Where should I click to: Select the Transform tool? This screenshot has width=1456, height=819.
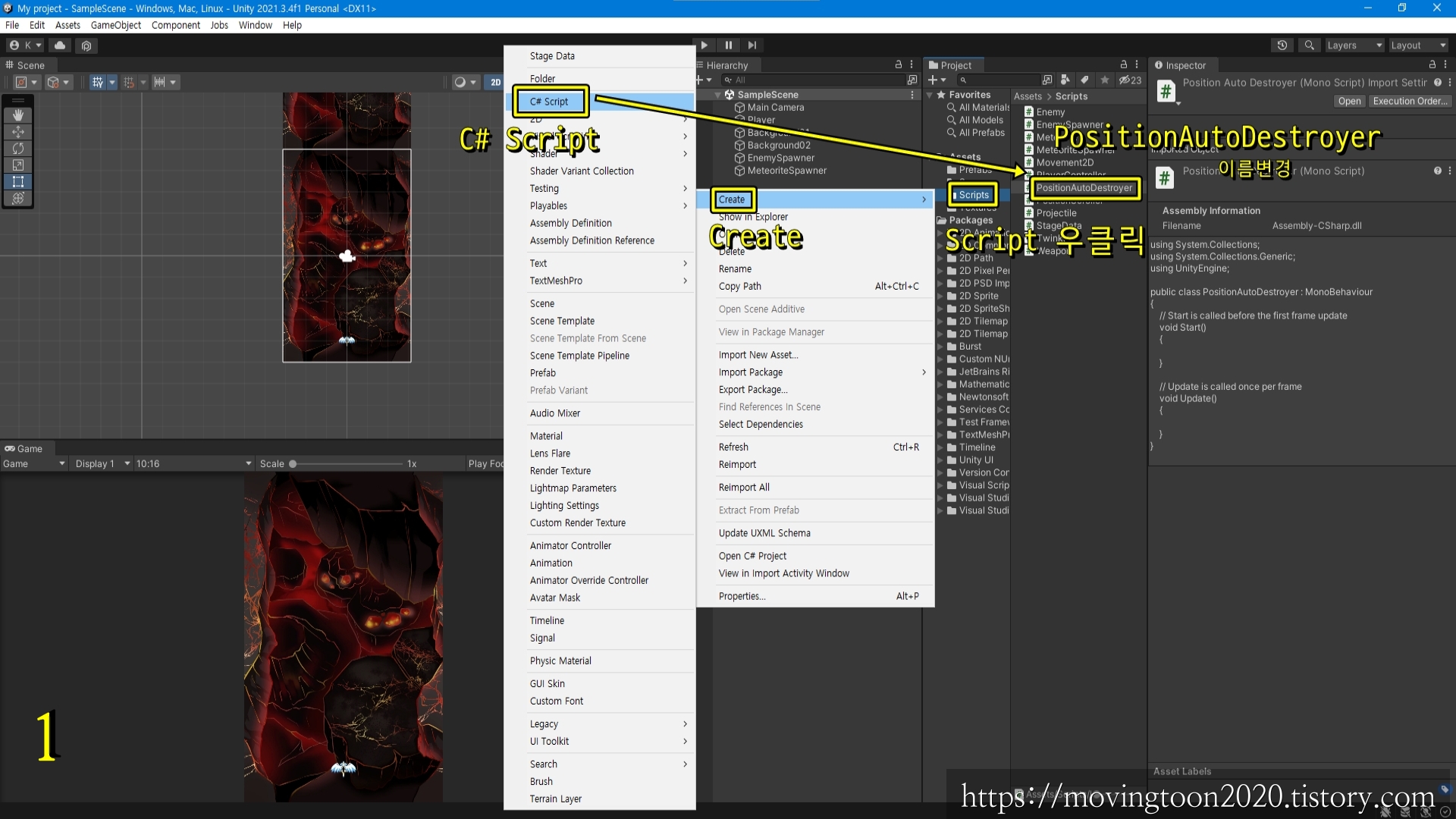[18, 199]
